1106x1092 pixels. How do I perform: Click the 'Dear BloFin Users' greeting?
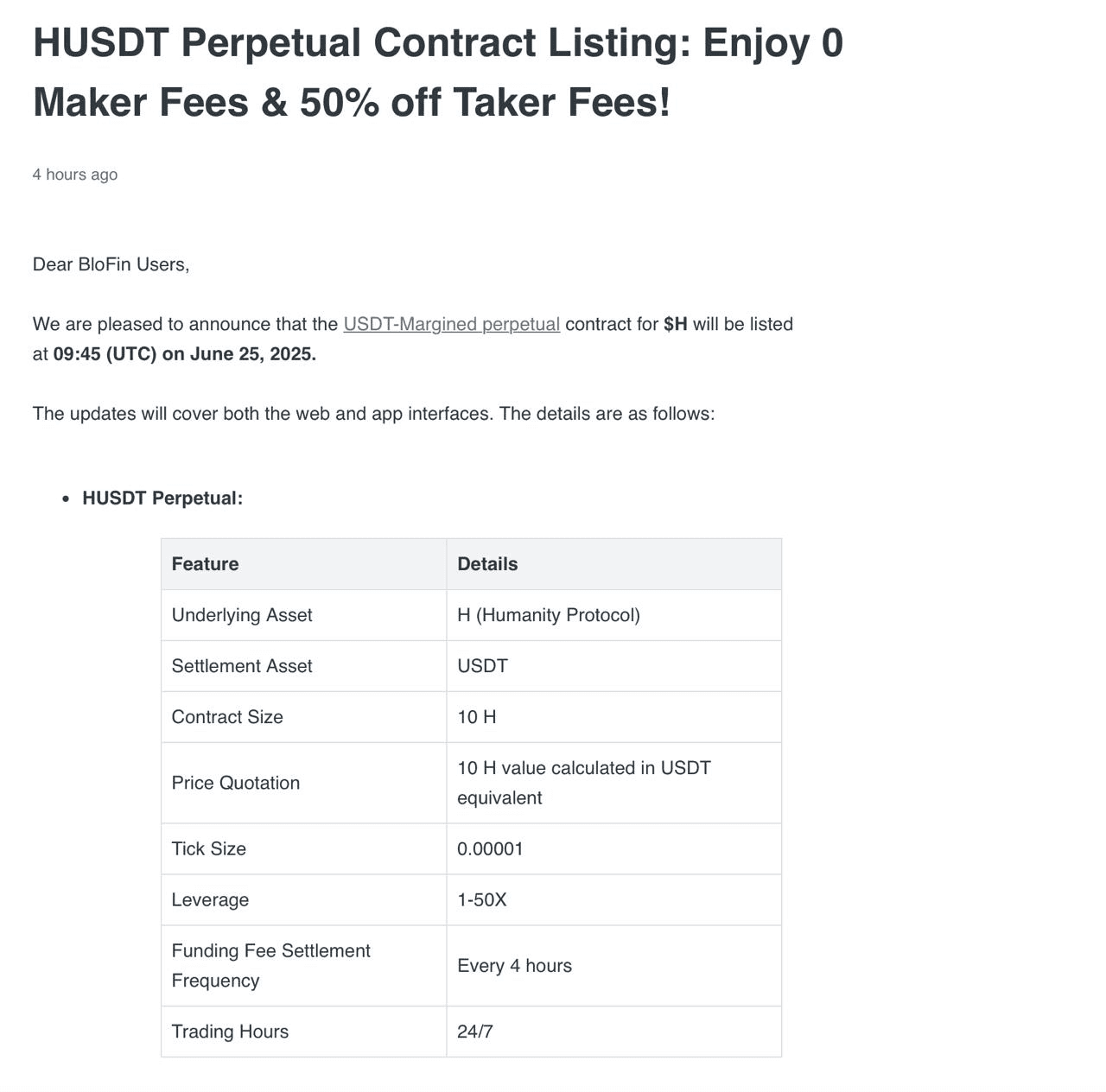tap(111, 264)
